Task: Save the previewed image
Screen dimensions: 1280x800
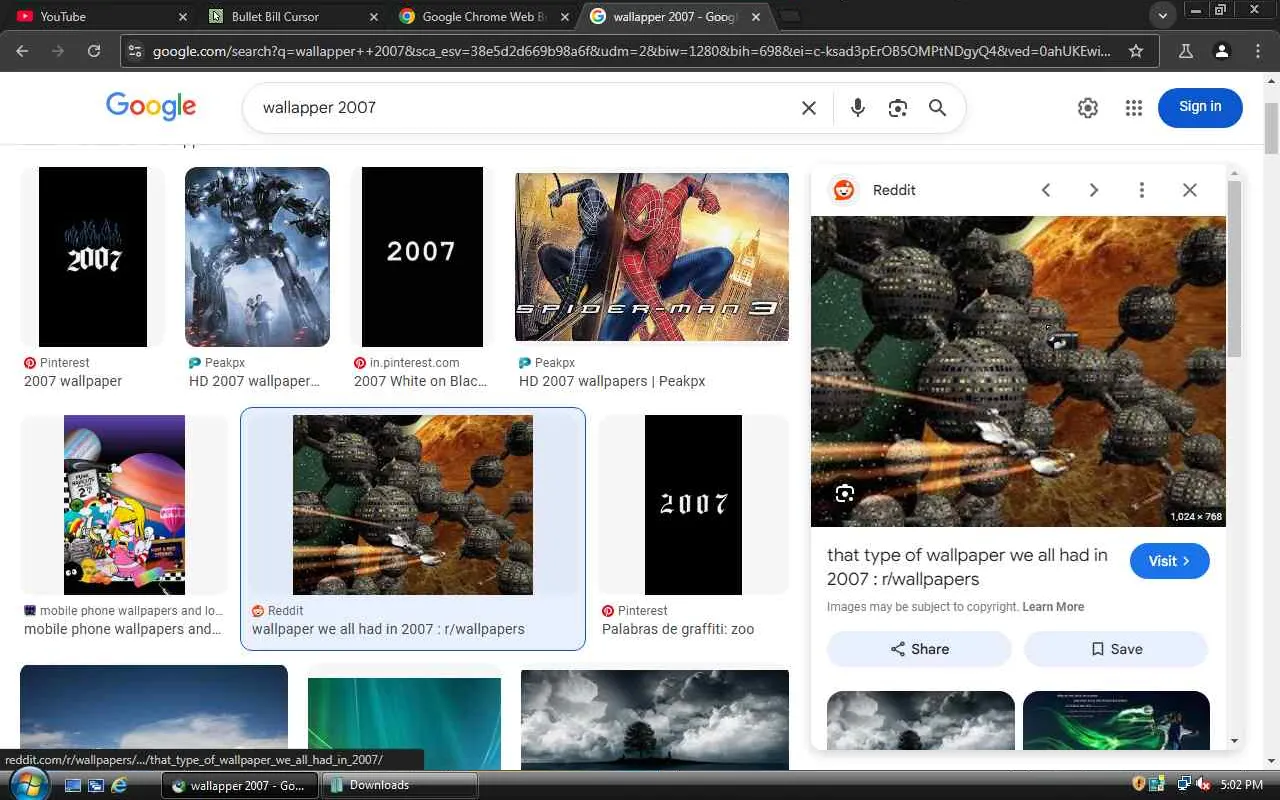Action: click(x=1116, y=649)
